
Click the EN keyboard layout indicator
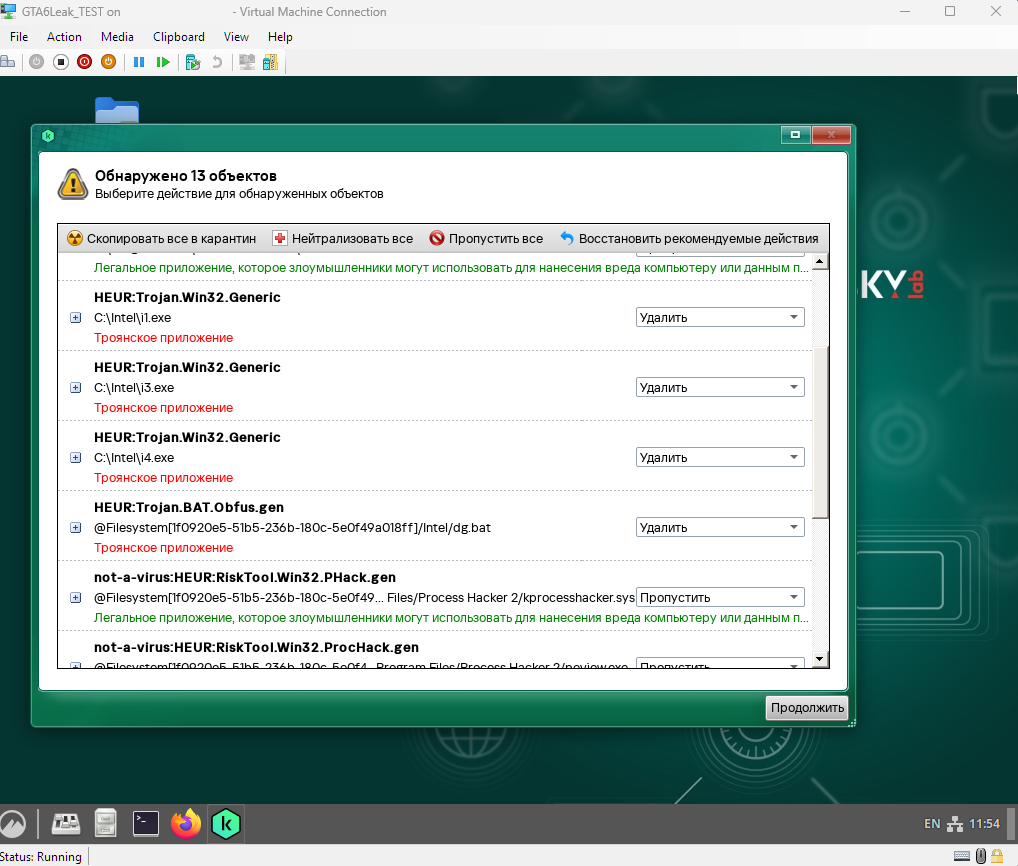(932, 824)
